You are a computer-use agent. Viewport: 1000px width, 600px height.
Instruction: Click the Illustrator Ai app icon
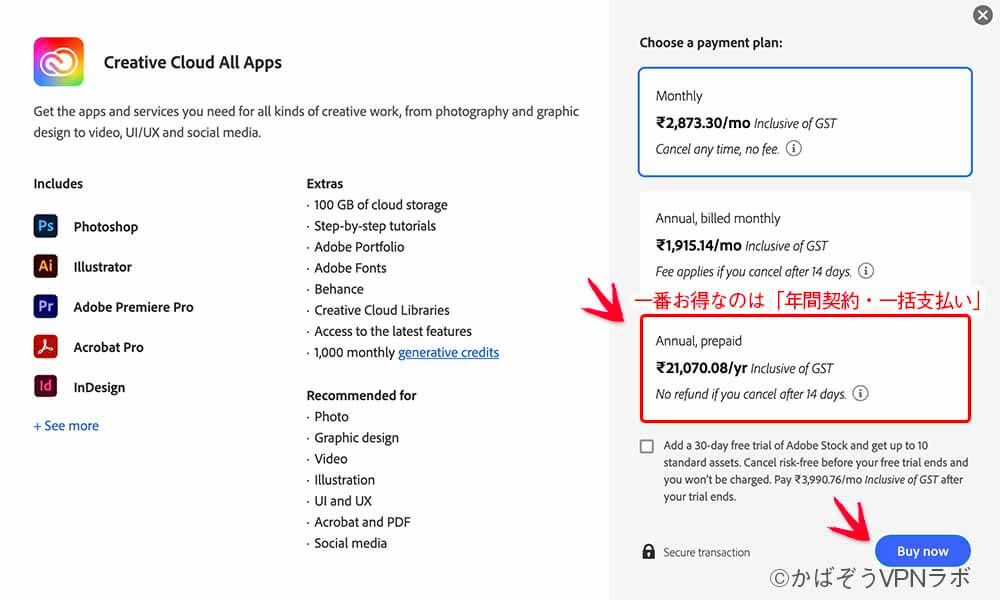point(45,266)
